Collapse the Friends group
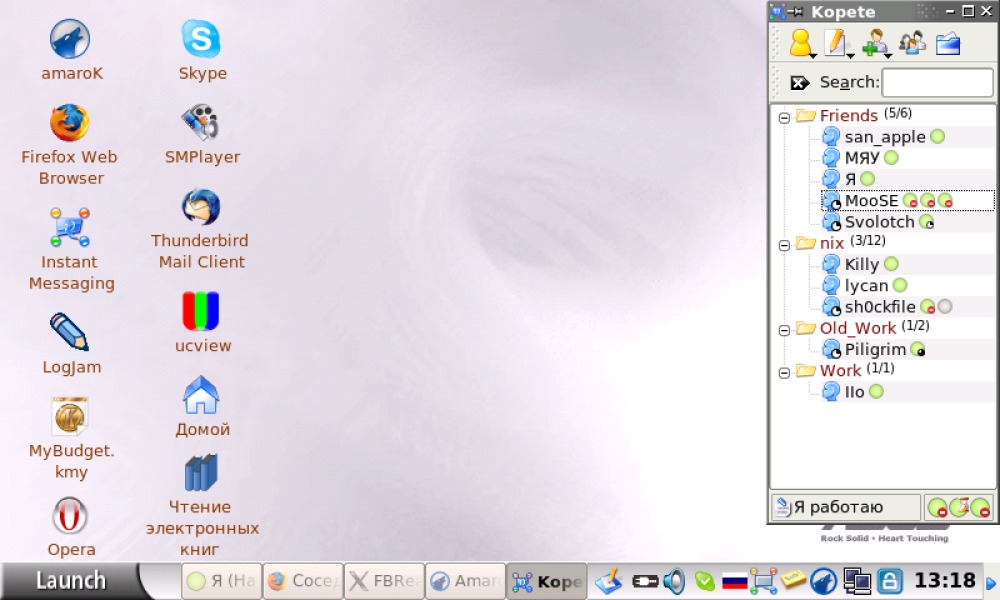This screenshot has width=1000, height=600. (x=784, y=117)
